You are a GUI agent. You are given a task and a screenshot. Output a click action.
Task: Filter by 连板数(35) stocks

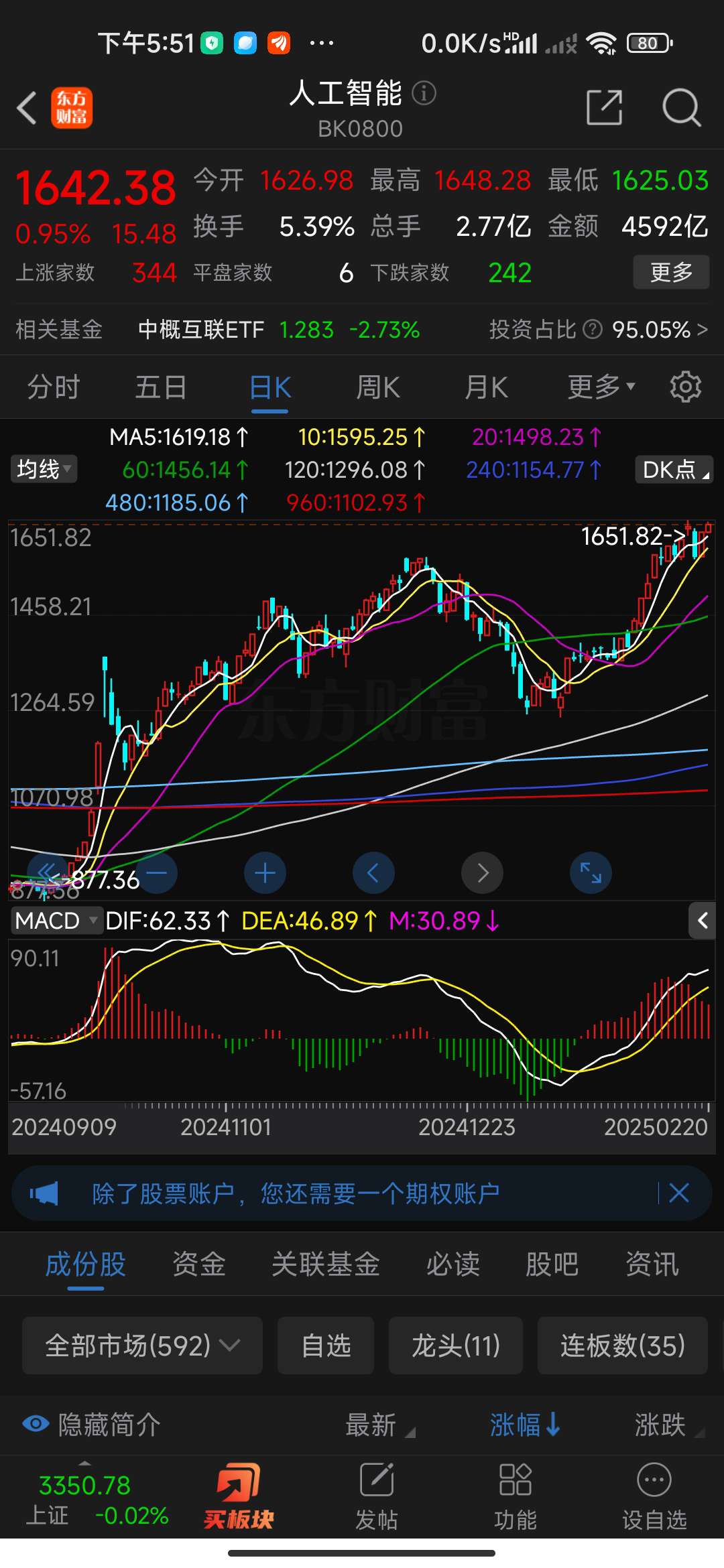(x=623, y=1346)
